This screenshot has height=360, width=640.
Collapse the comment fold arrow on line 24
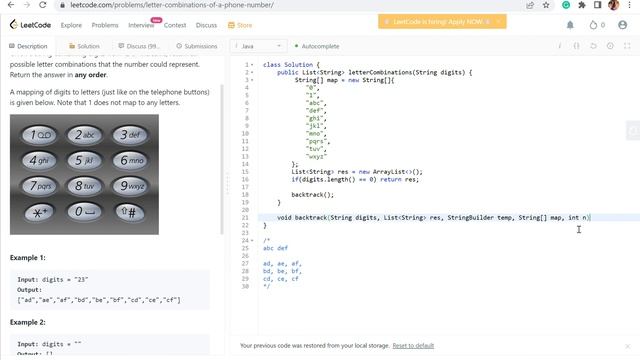click(x=252, y=240)
